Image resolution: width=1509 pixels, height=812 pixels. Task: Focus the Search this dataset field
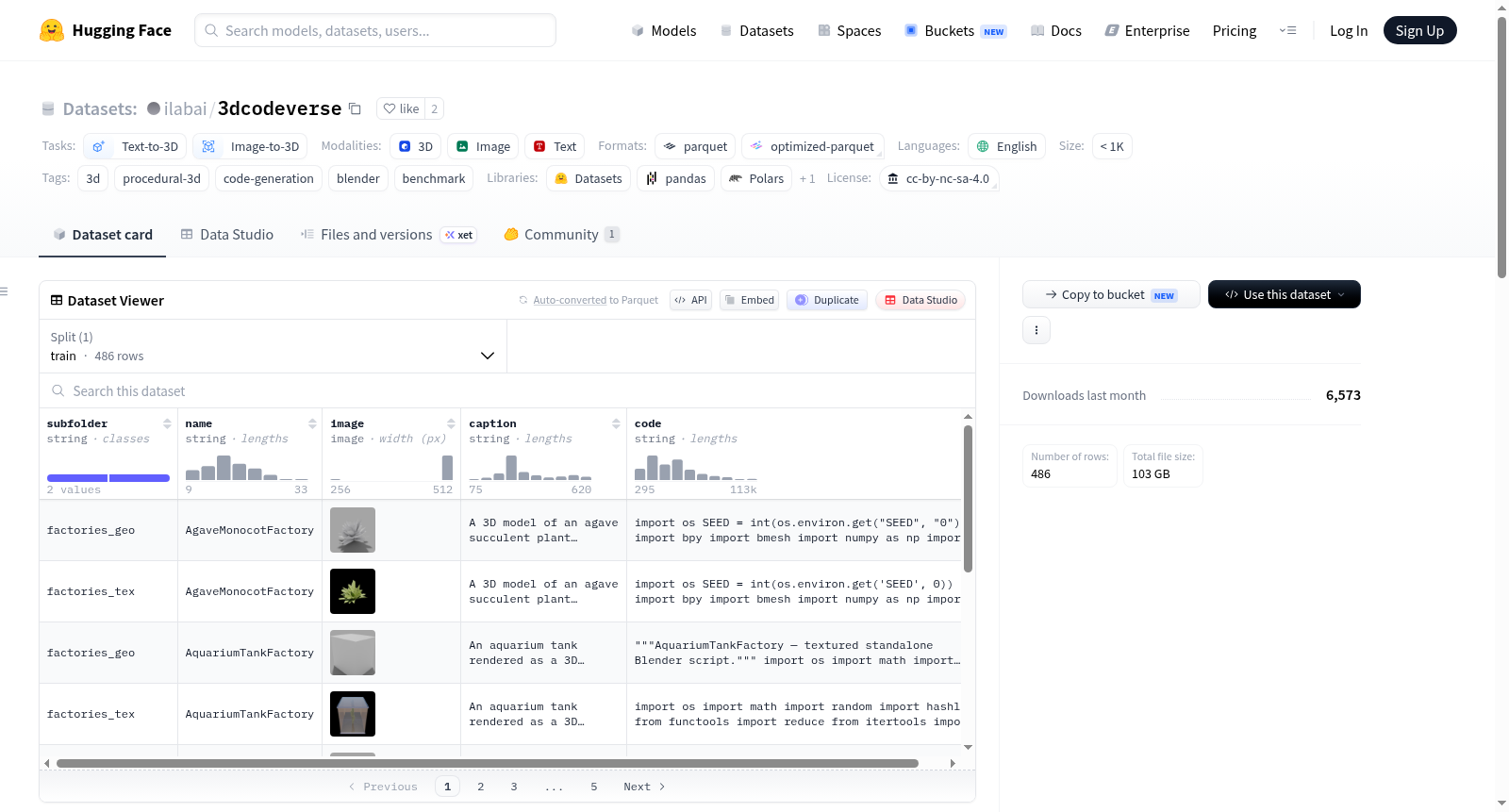[507, 390]
